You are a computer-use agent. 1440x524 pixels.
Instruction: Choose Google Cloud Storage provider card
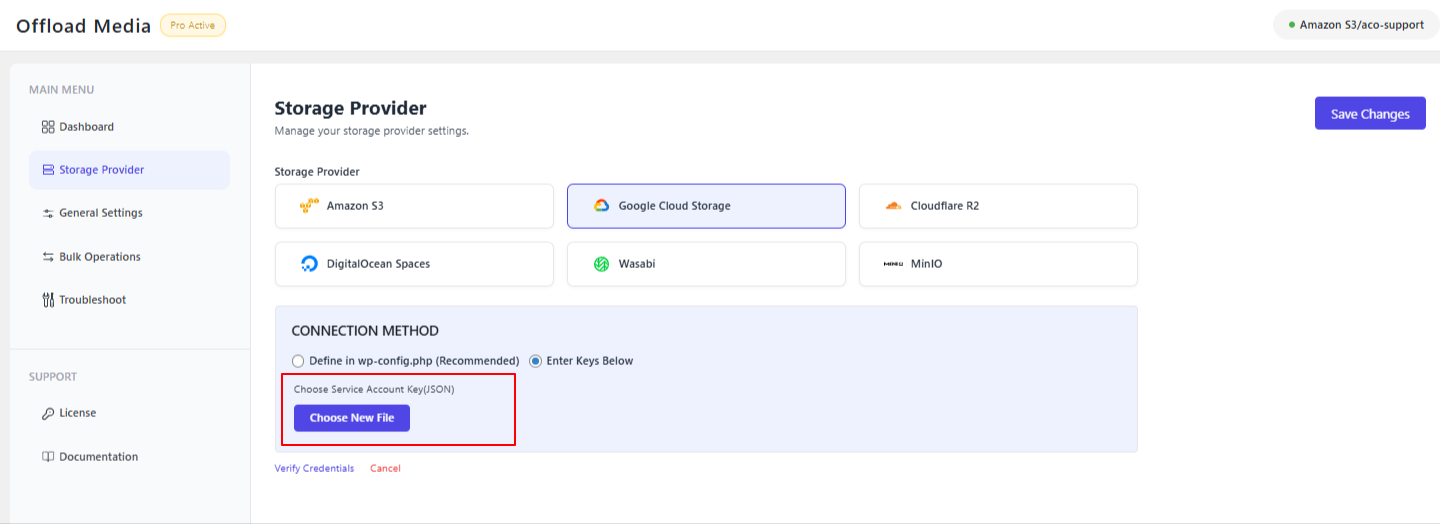point(706,206)
